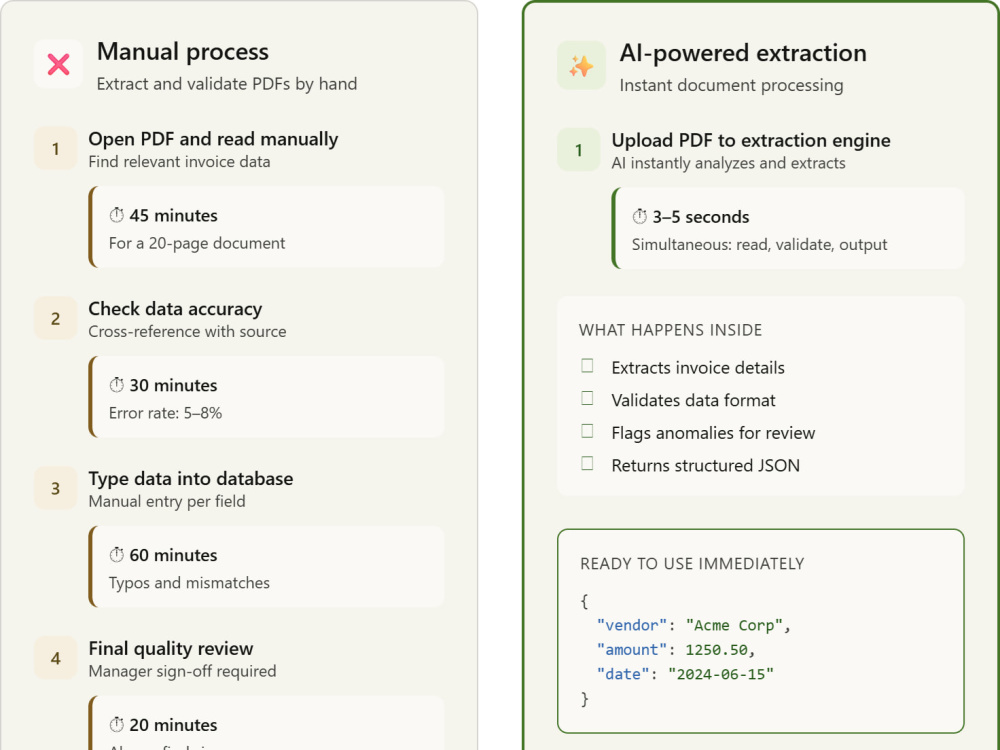
Task: Click 'Typos and mismatches' note
Action: click(189, 583)
